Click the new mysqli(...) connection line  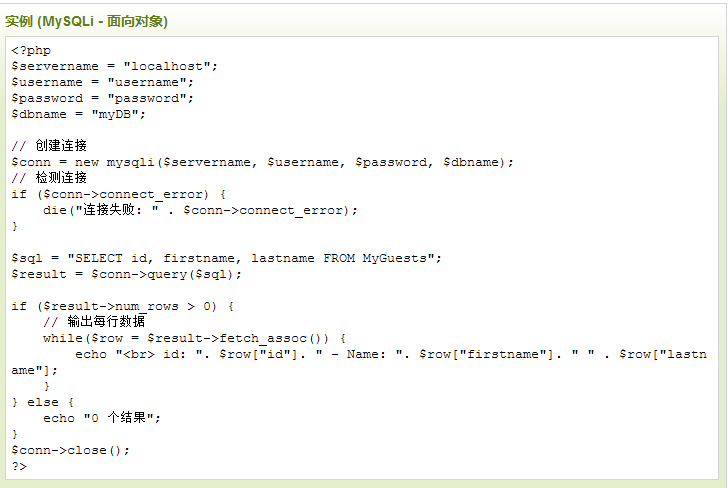[x=262, y=163]
